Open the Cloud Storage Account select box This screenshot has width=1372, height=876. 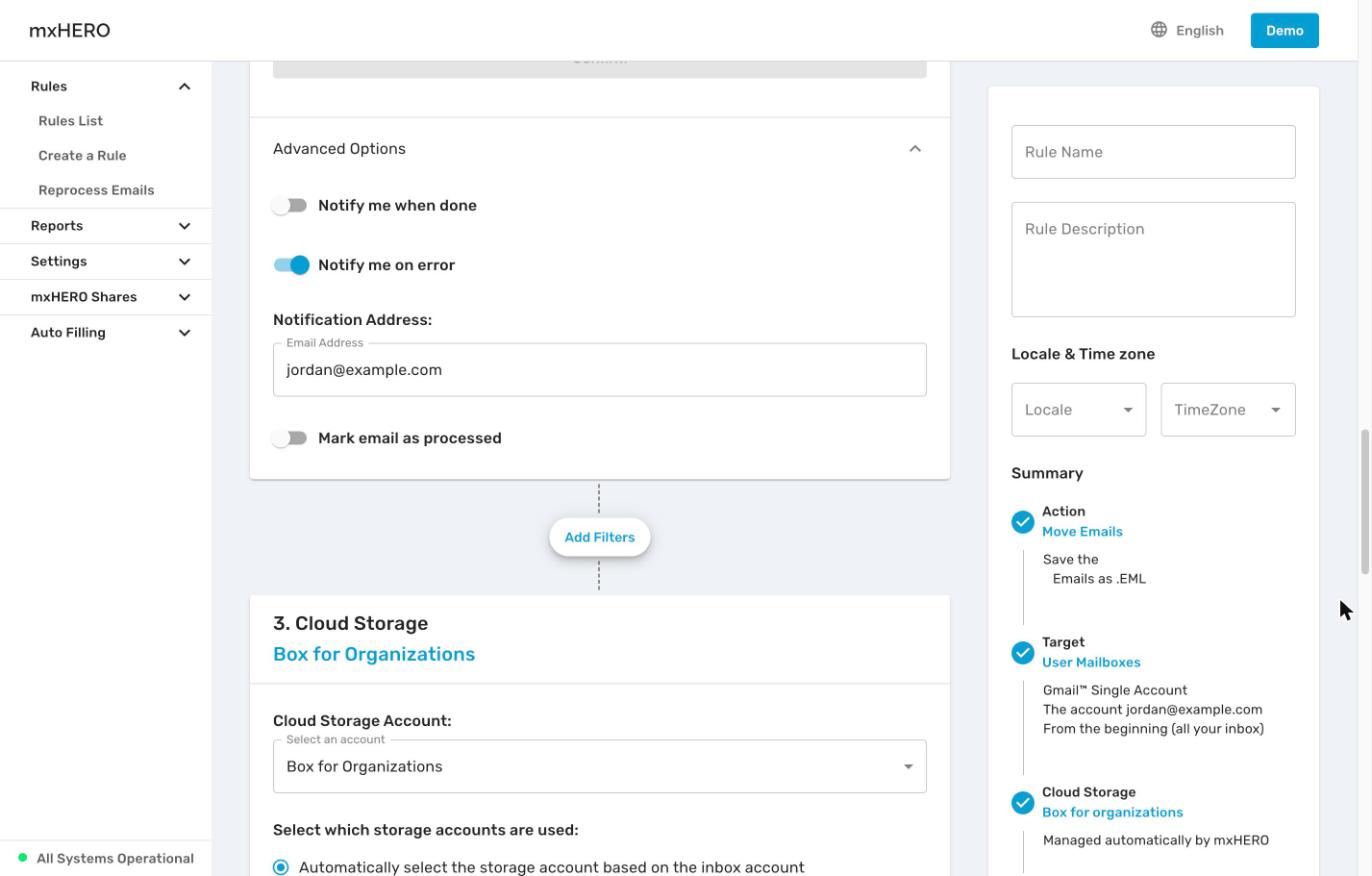pyautogui.click(x=599, y=767)
